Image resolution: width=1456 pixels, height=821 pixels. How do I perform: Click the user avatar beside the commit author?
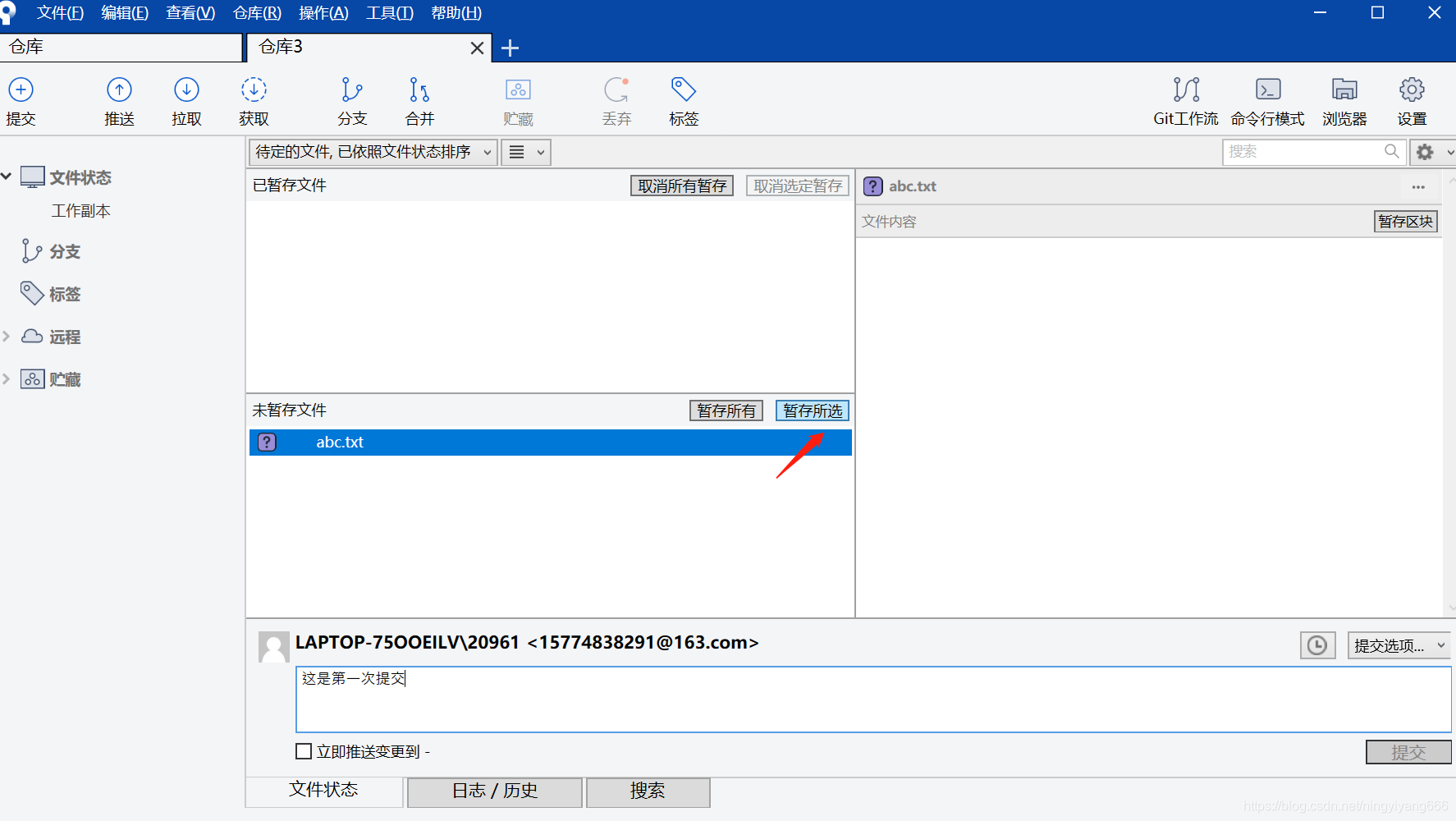point(274,646)
